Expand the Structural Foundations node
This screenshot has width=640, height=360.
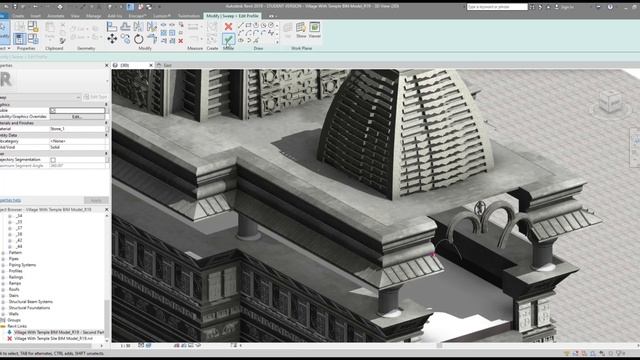3,308
